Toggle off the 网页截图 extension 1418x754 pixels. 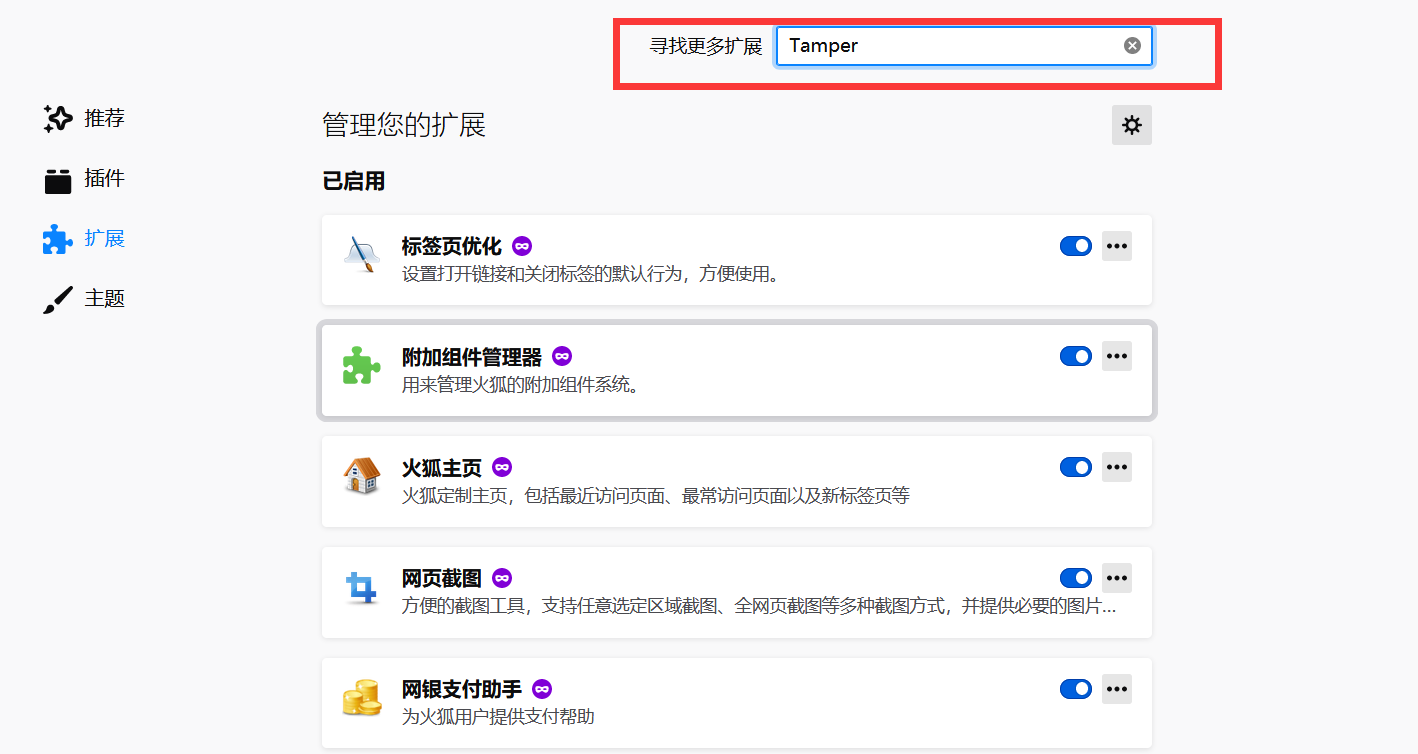coord(1075,577)
